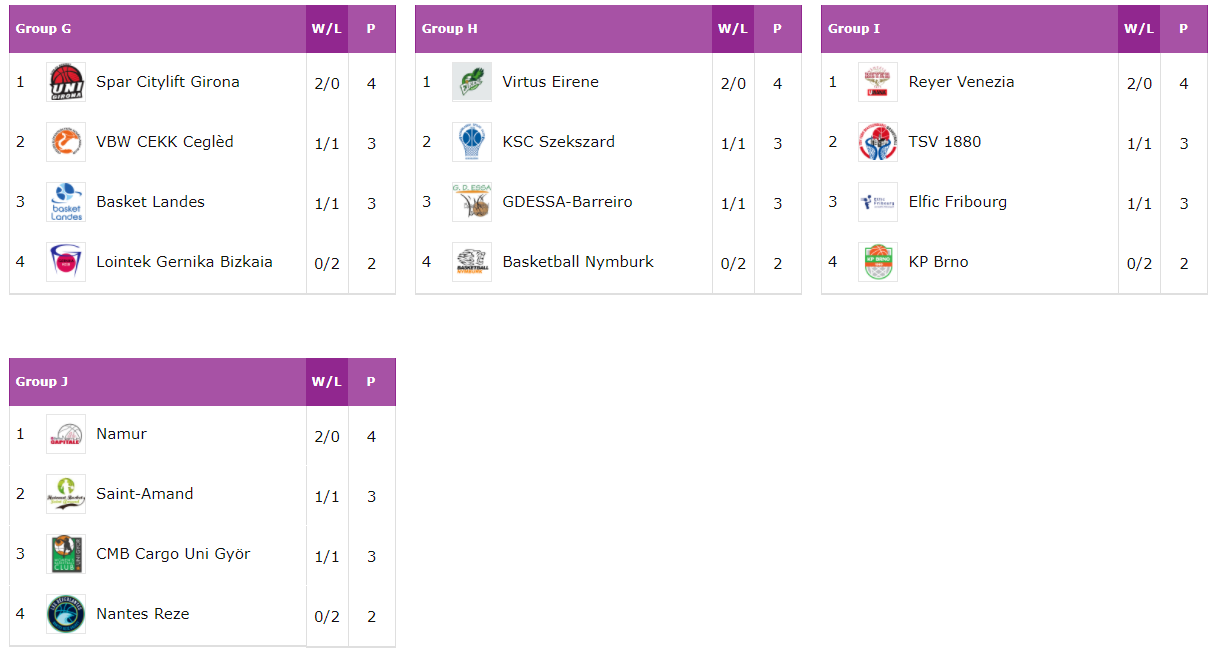1211x657 pixels.
Task: Click the Group J table header
Action: point(158,382)
